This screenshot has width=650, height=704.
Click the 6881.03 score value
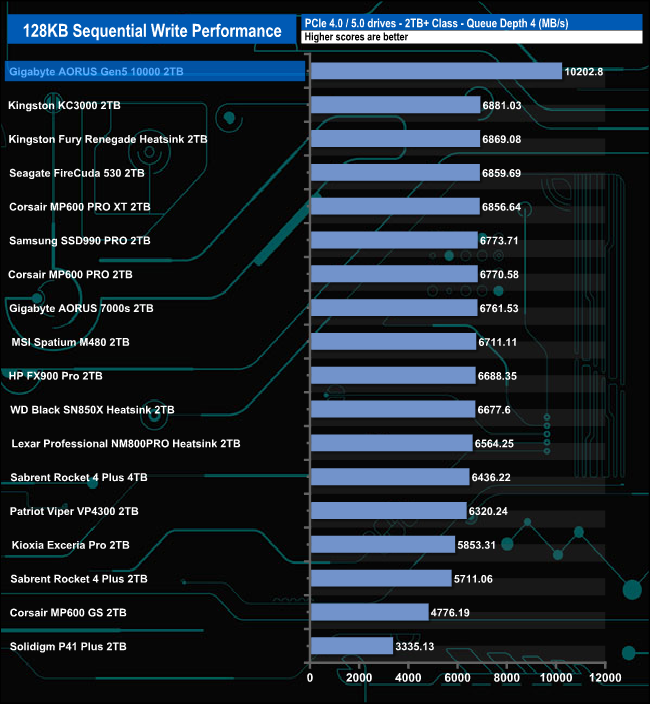[x=502, y=106]
